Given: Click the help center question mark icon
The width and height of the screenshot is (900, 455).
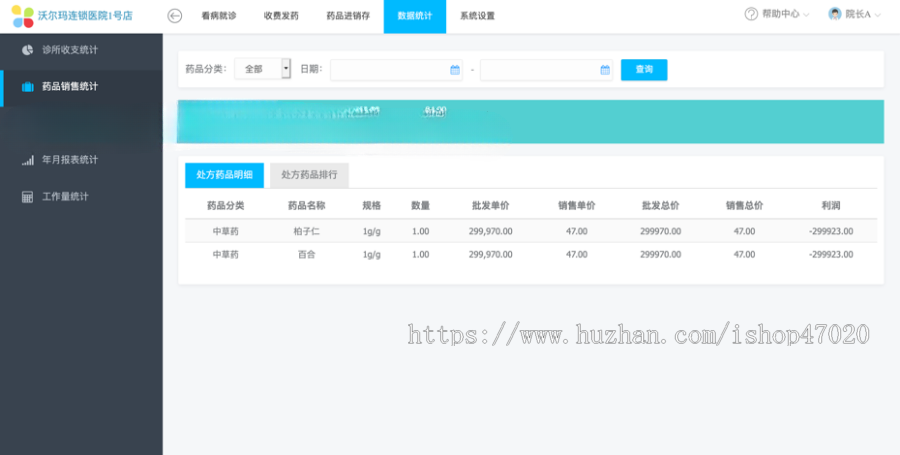Looking at the screenshot, I should coord(751,14).
